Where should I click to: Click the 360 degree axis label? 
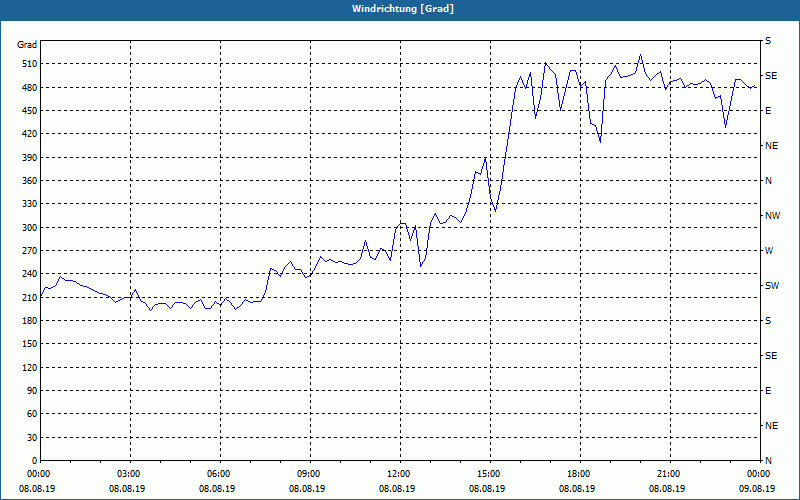[30, 181]
